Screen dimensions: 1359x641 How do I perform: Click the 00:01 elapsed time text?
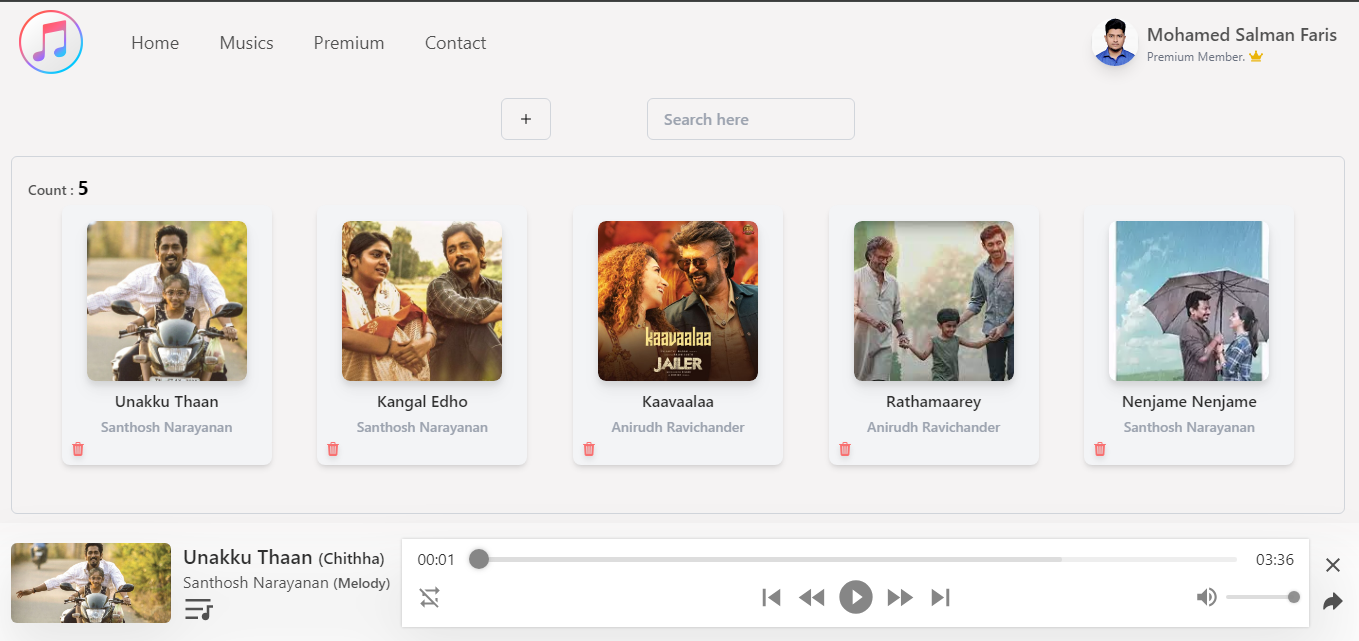(x=436, y=560)
